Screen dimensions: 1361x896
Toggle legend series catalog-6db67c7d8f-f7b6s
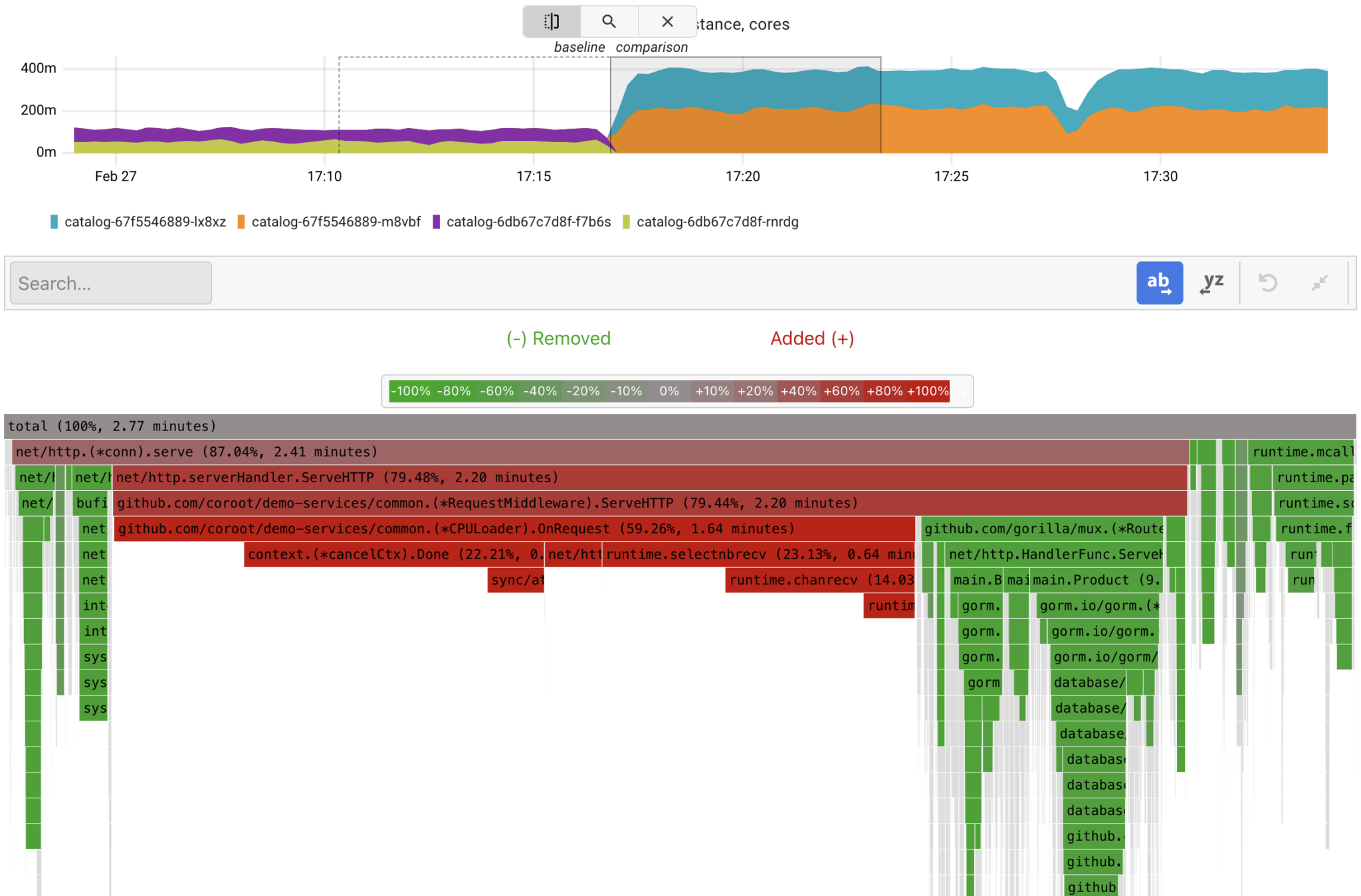528,222
